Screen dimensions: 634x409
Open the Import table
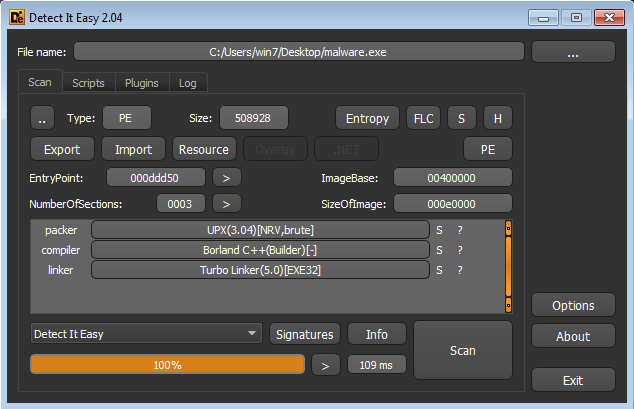pyautogui.click(x=133, y=149)
